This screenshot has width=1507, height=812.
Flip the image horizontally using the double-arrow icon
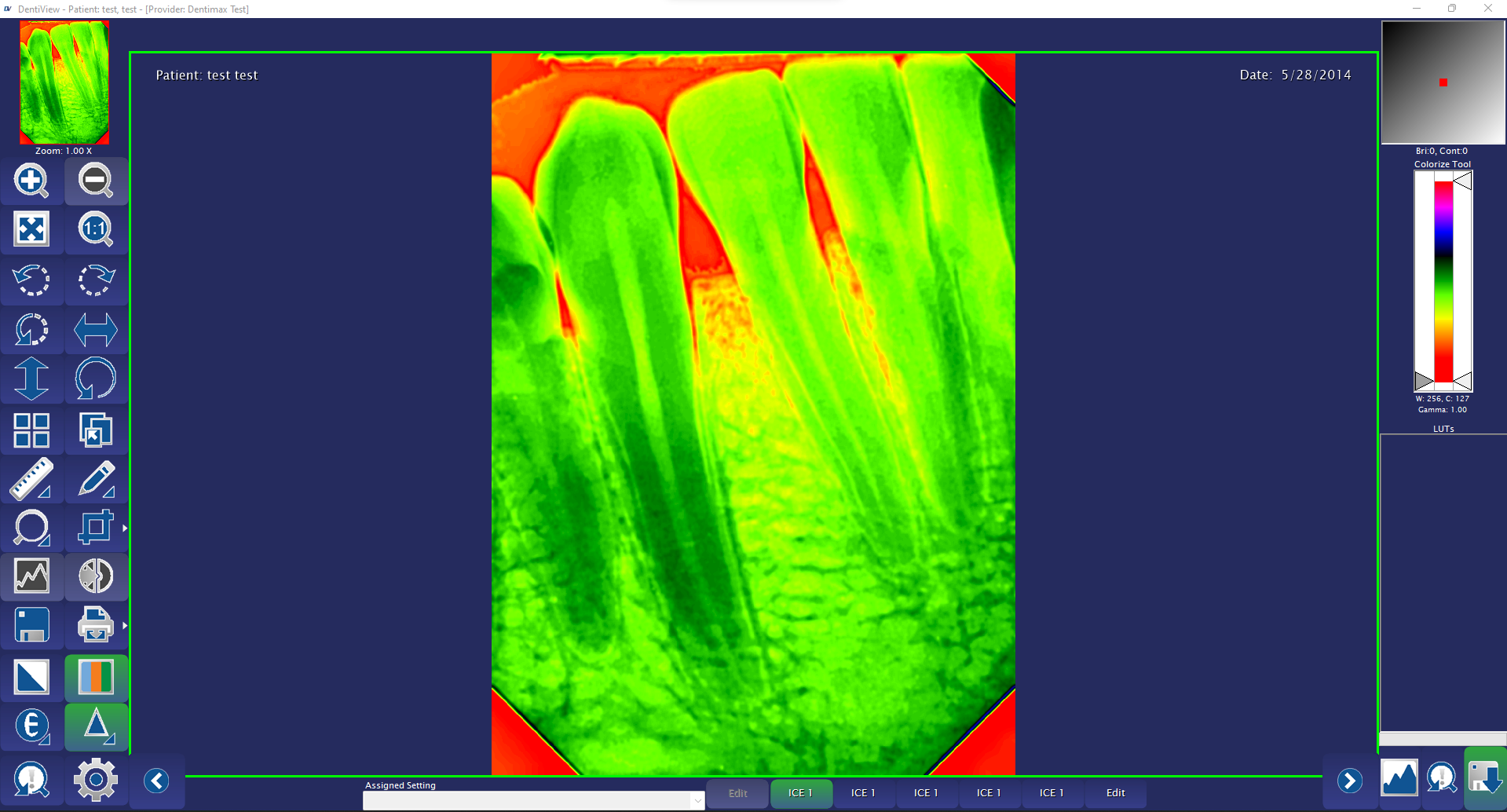[96, 330]
